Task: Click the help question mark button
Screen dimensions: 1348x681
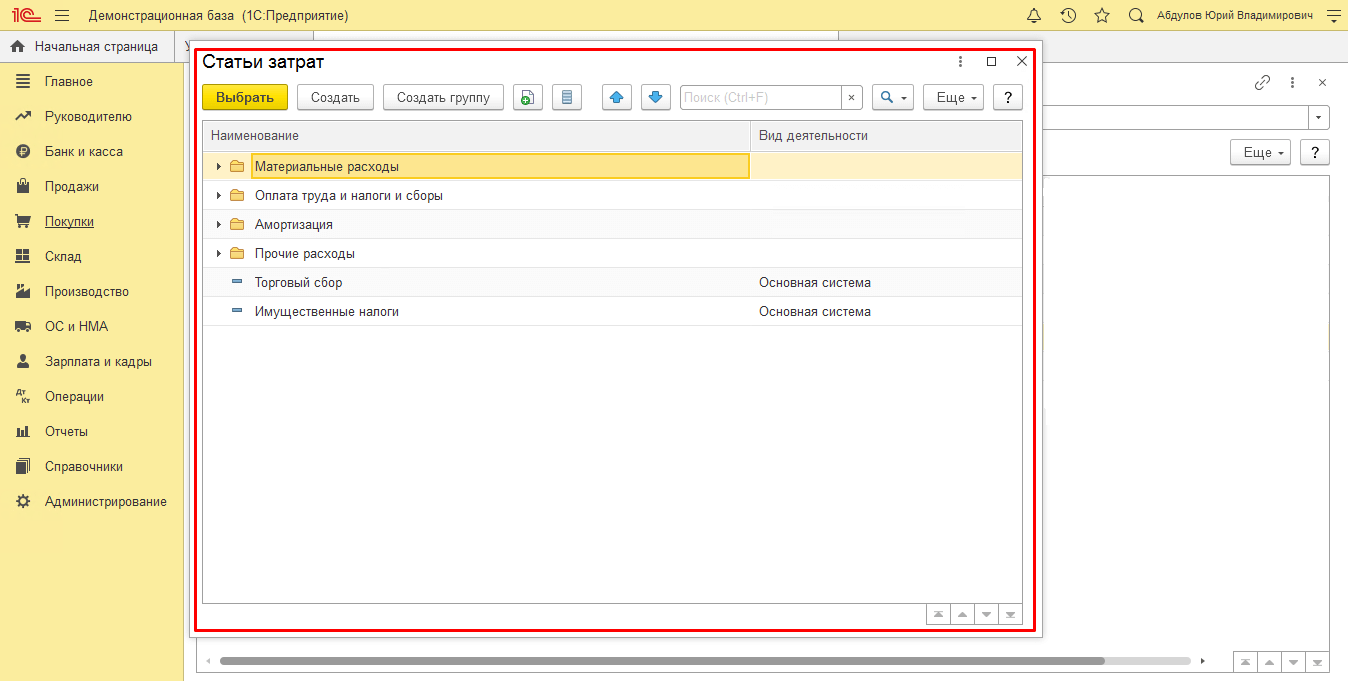Action: point(1007,97)
